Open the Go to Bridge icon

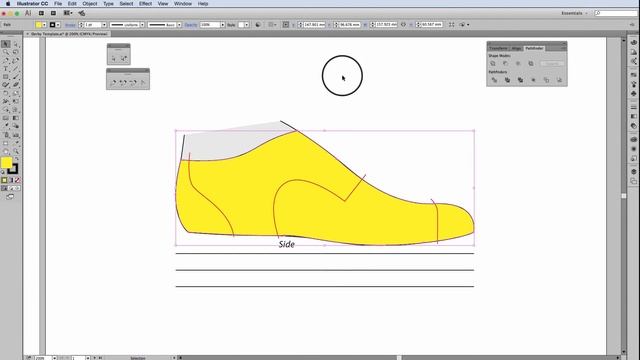[41, 13]
